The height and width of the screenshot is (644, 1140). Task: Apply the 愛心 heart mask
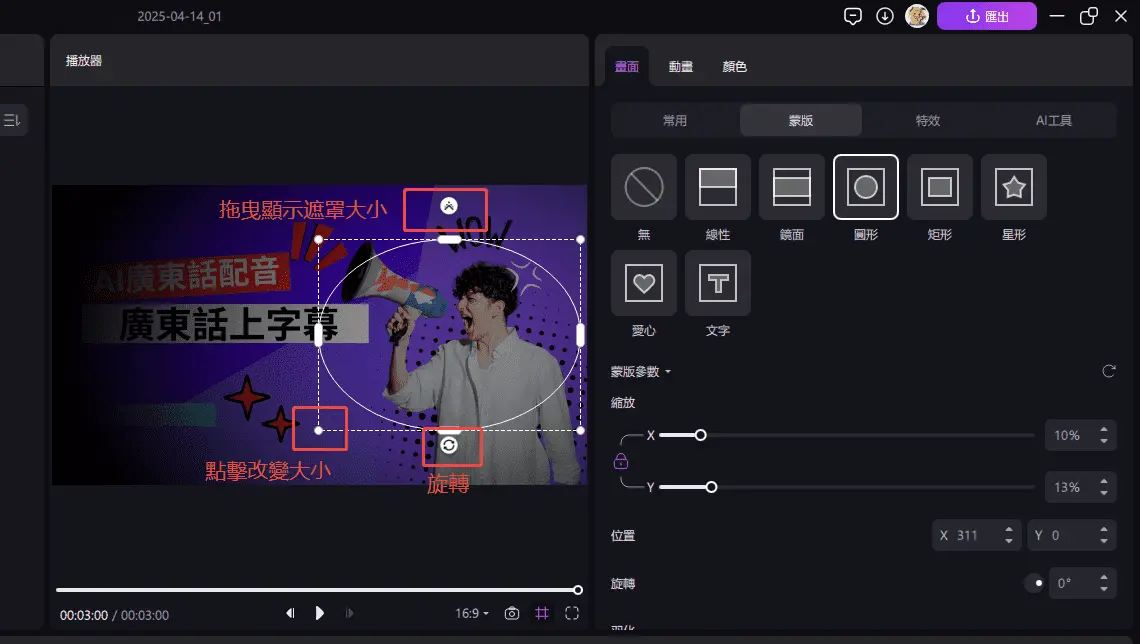tap(643, 283)
